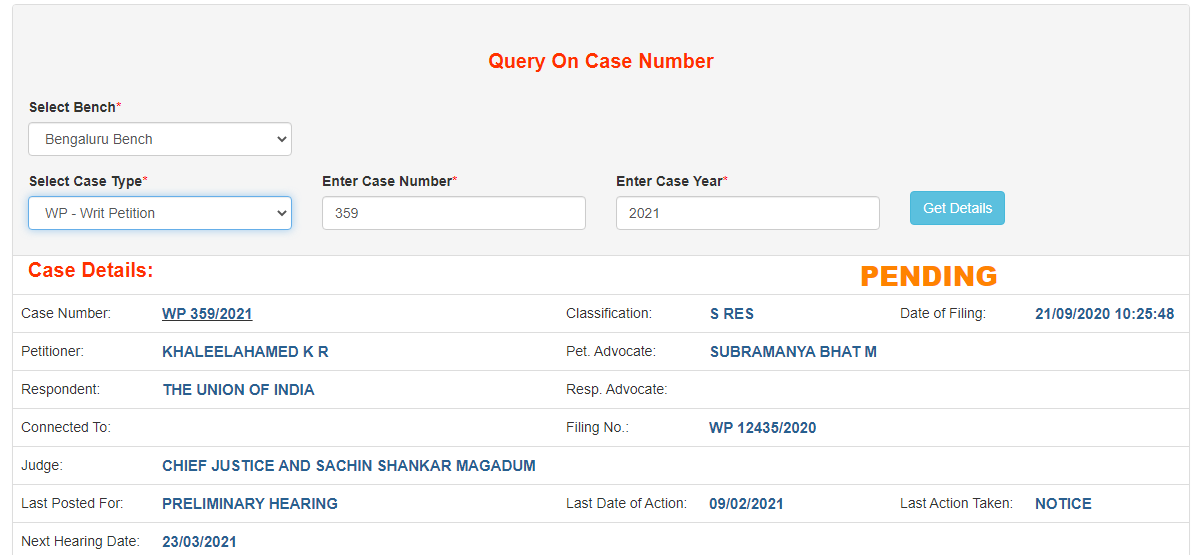
Task: Click advocate name SUBRAMANYA BHAT M
Action: [x=793, y=352]
